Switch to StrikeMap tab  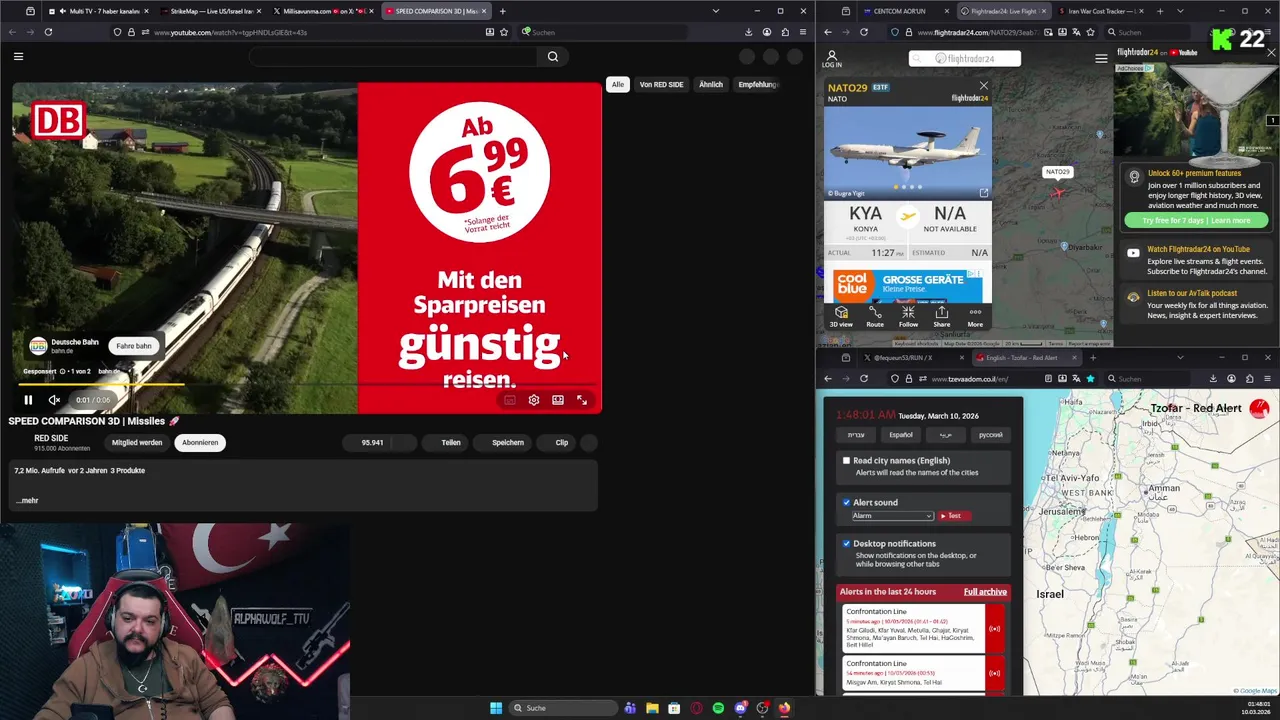click(209, 11)
